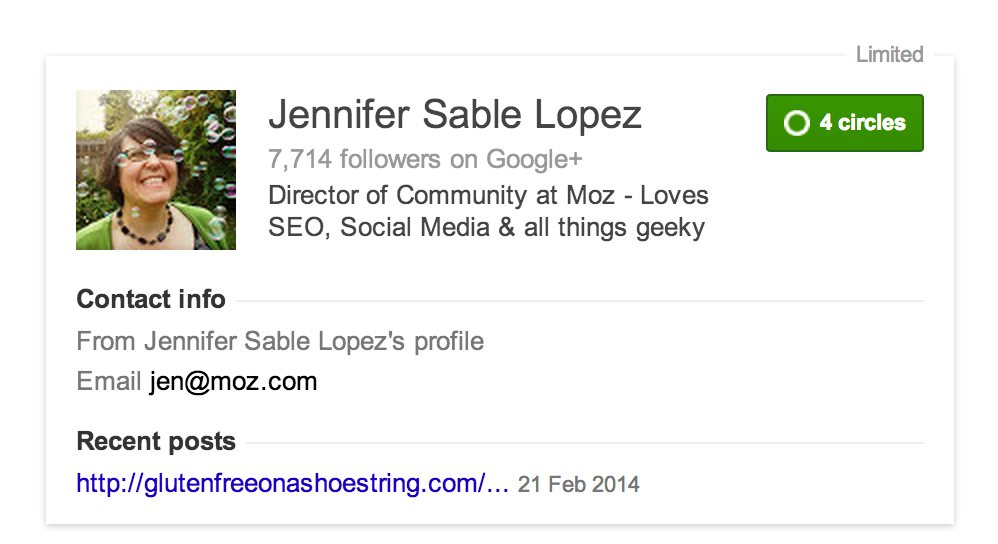The image size is (998, 544).
Task: Open the "Jennifer Sable Lopez" name heading
Action: pos(455,116)
